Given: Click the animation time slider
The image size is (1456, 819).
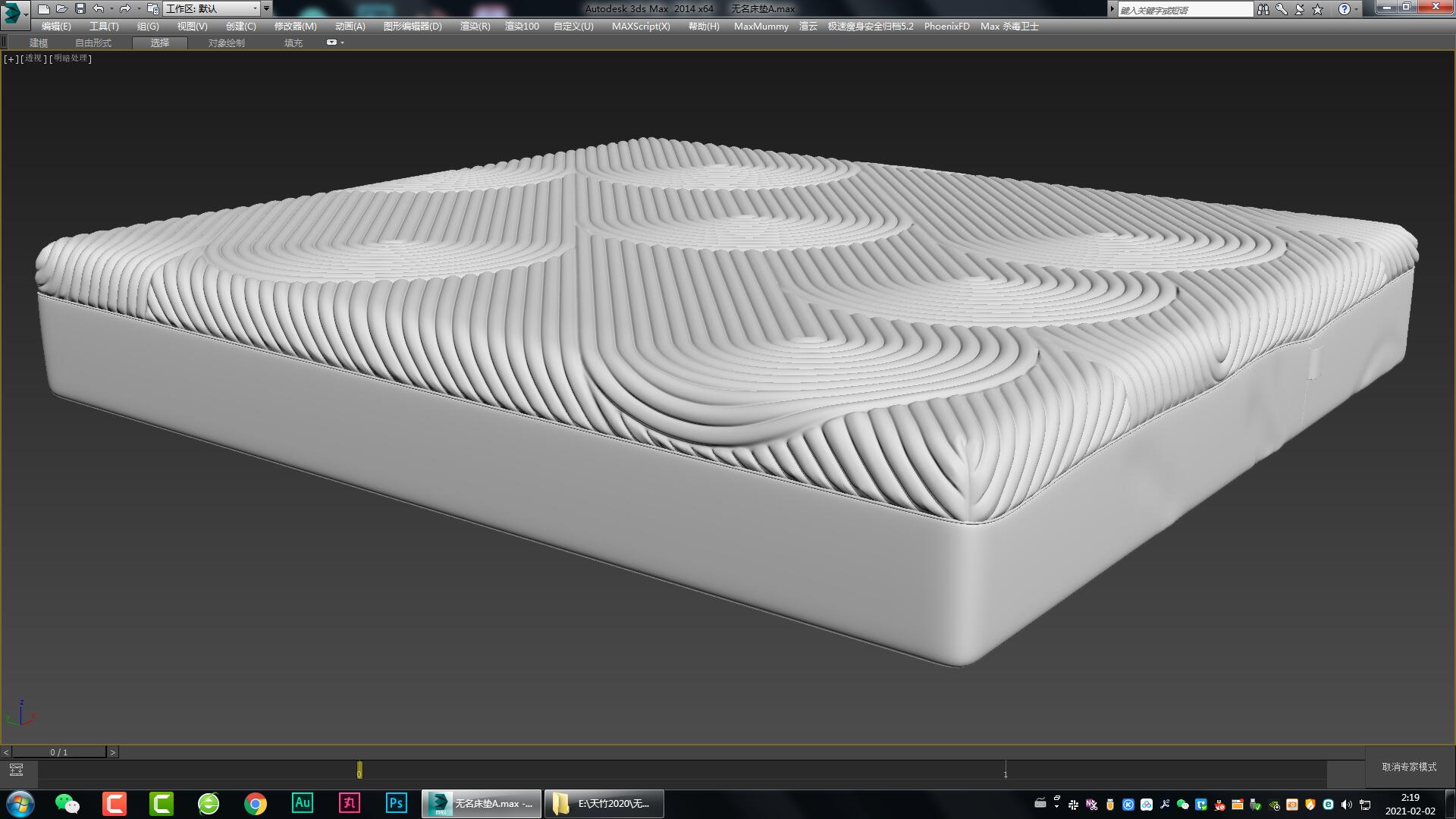Looking at the screenshot, I should (x=359, y=770).
